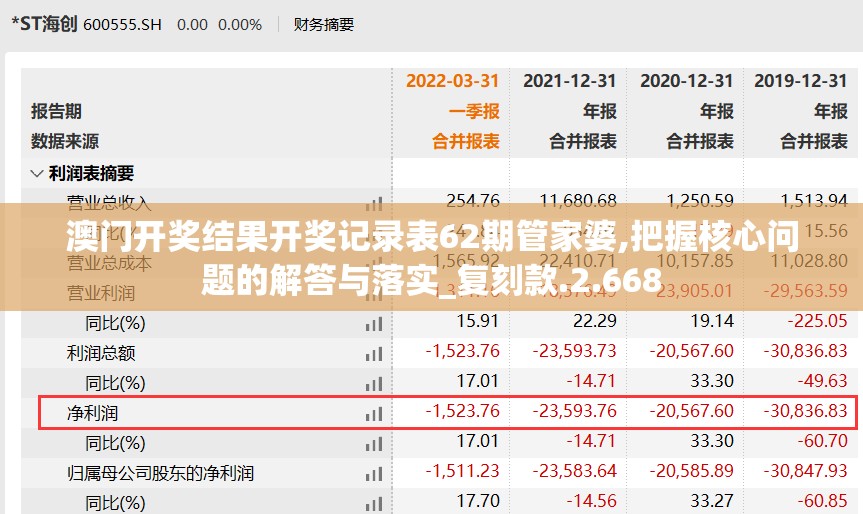Click the 同比 value -60.85
The image size is (863, 514).
tap(823, 501)
